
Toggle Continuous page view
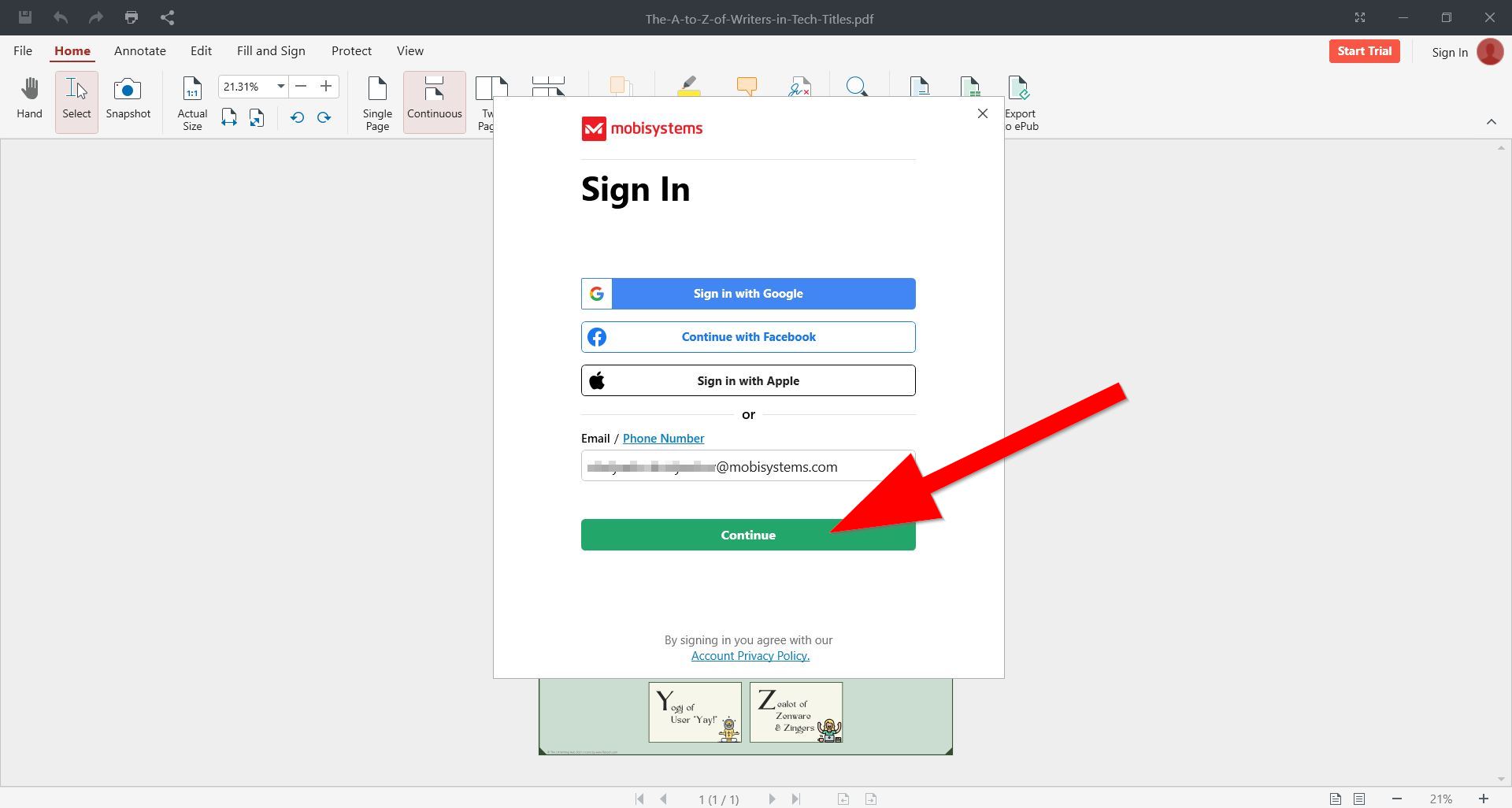click(x=435, y=102)
